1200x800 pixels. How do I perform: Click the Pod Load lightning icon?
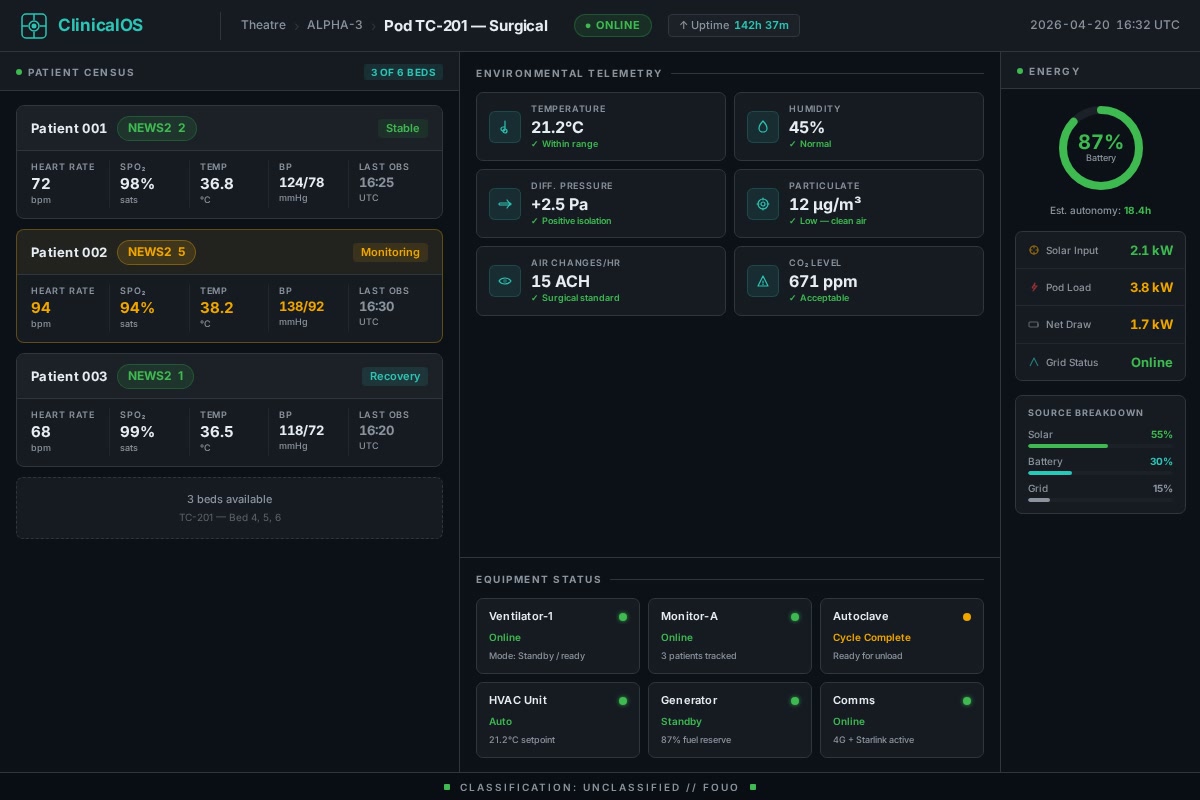(1034, 287)
